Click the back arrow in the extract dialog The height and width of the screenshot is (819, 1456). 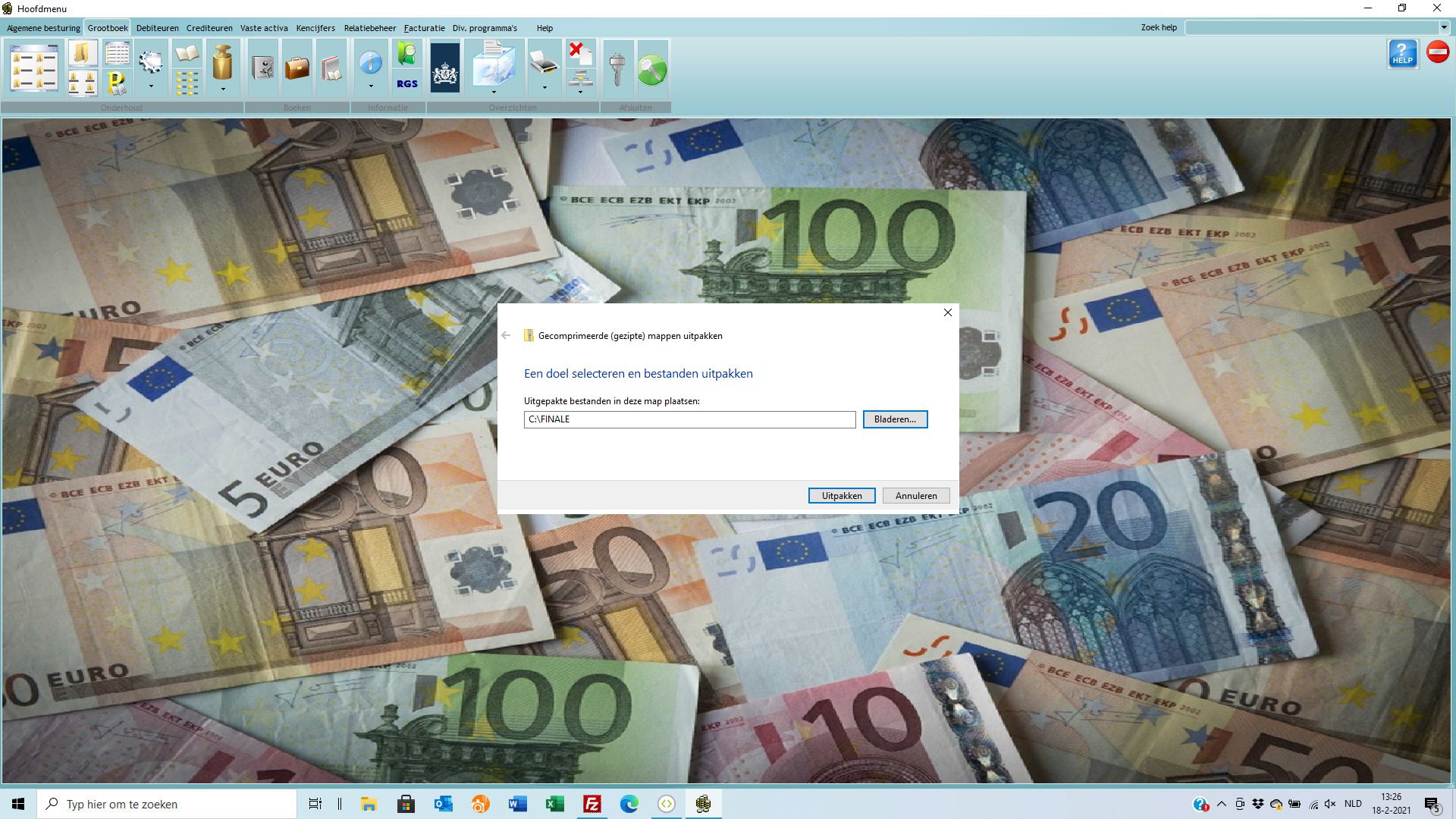click(506, 335)
